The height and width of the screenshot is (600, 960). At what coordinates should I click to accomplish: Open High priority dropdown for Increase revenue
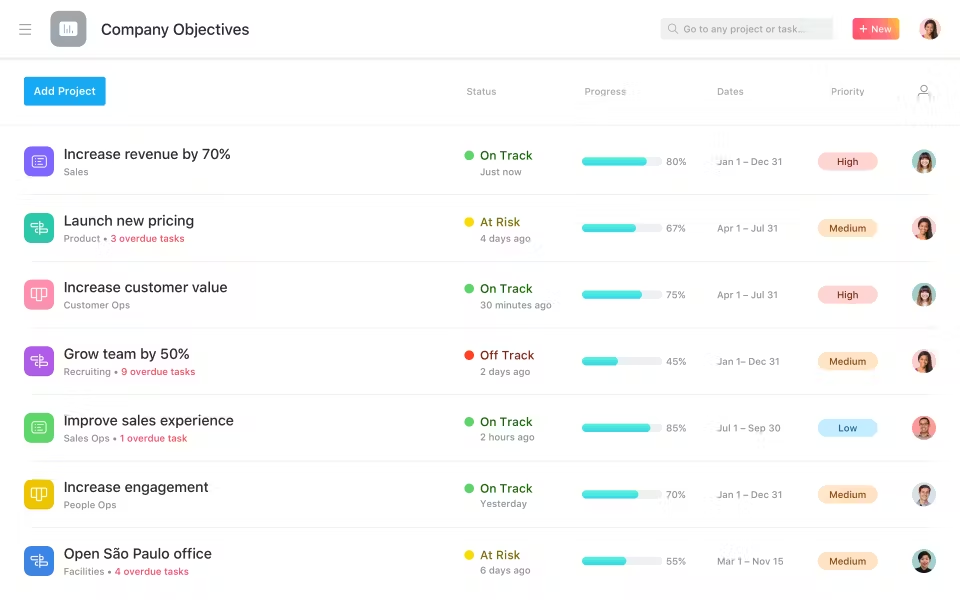[847, 162]
